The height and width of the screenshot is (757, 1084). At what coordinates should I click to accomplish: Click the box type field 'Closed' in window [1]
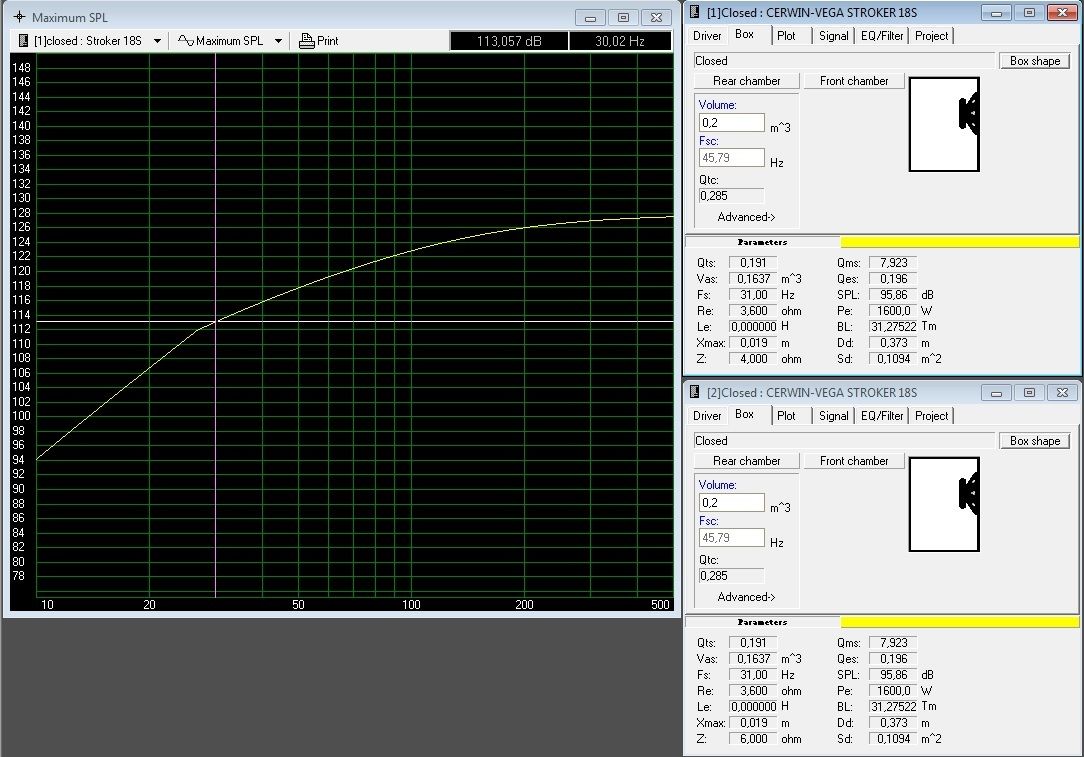pos(843,61)
